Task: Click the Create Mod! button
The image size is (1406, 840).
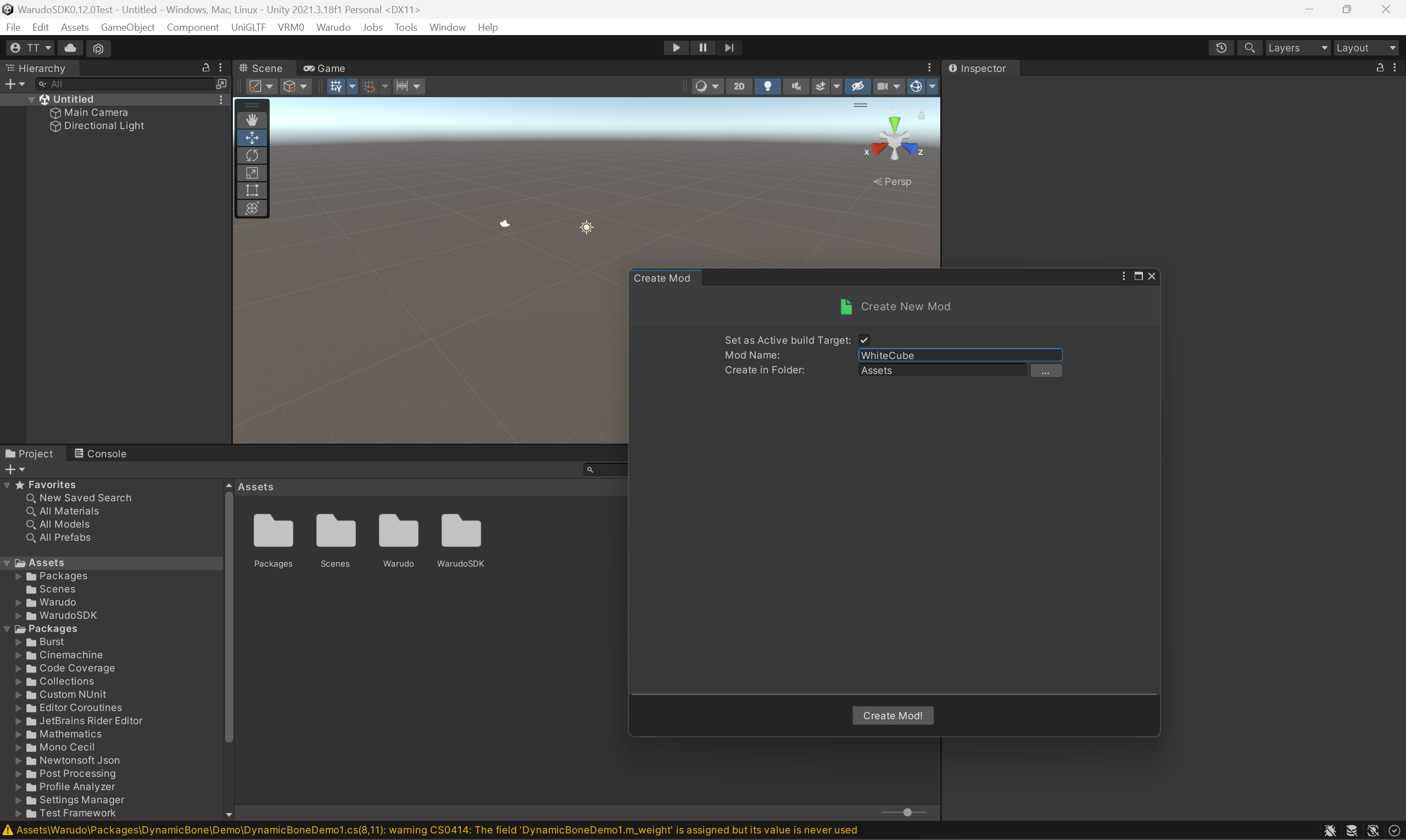Action: [x=892, y=715]
